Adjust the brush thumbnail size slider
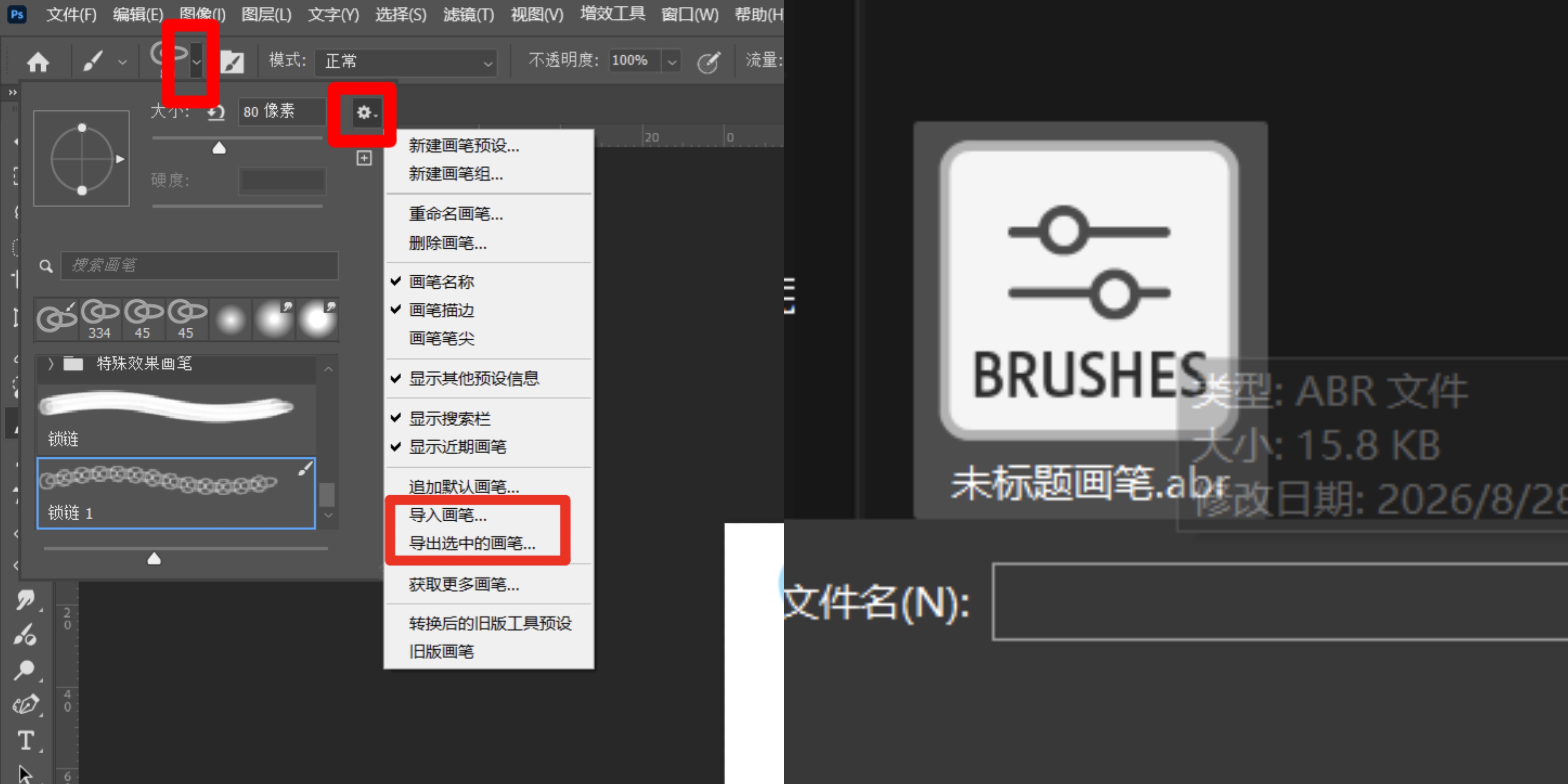This screenshot has height=784, width=1568. coord(154,558)
